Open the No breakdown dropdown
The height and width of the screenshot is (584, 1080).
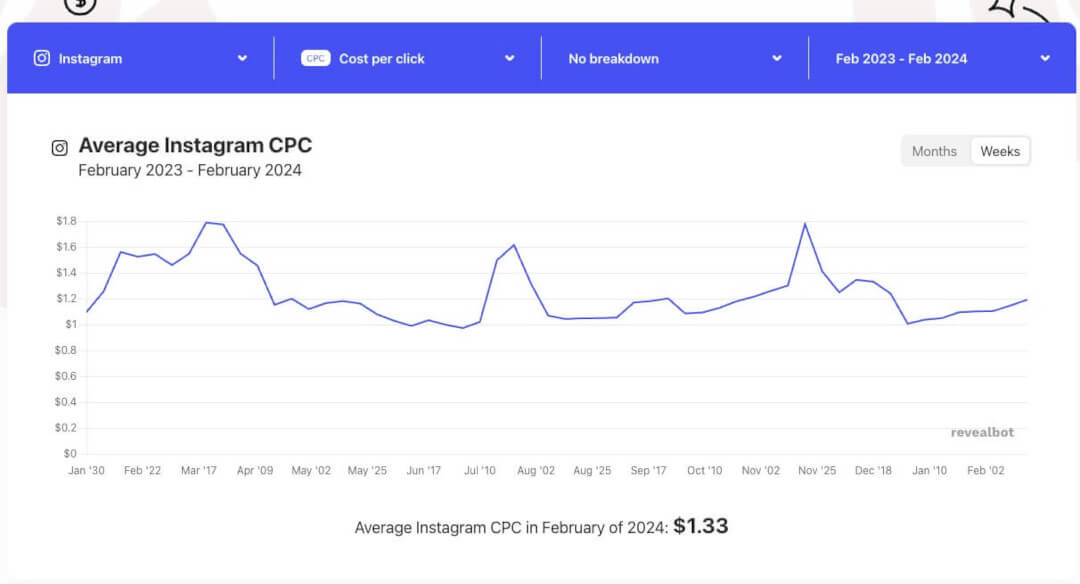click(x=777, y=58)
